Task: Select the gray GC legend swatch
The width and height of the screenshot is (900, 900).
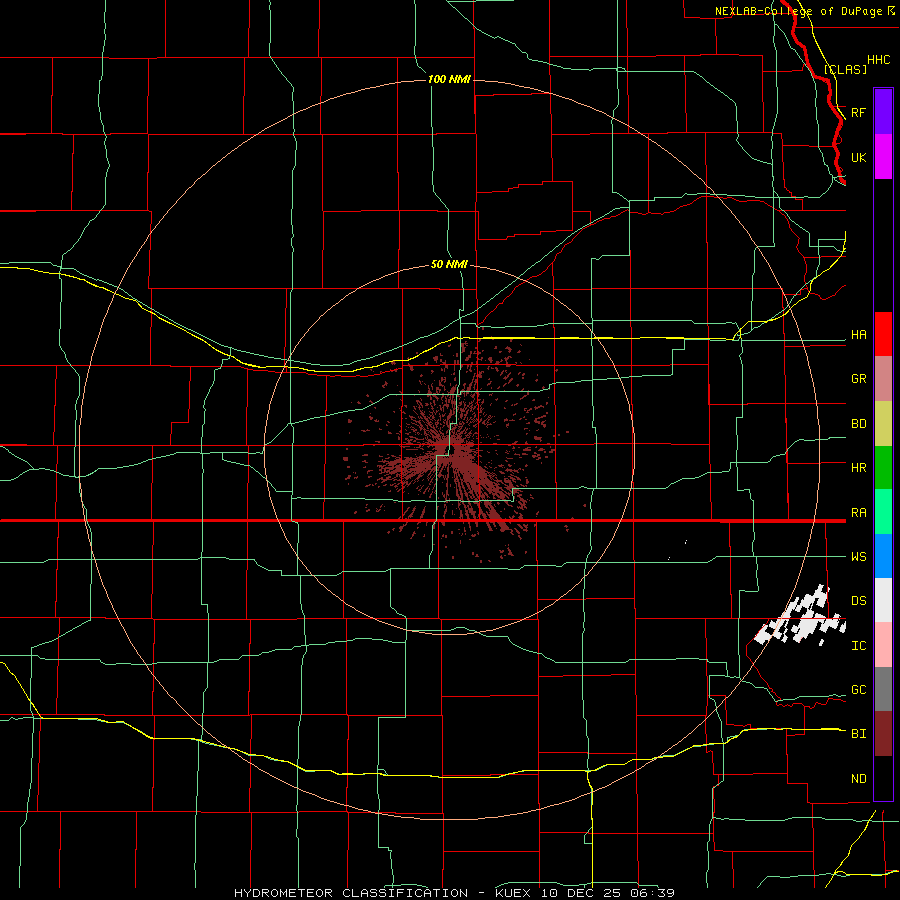Action: (x=883, y=689)
